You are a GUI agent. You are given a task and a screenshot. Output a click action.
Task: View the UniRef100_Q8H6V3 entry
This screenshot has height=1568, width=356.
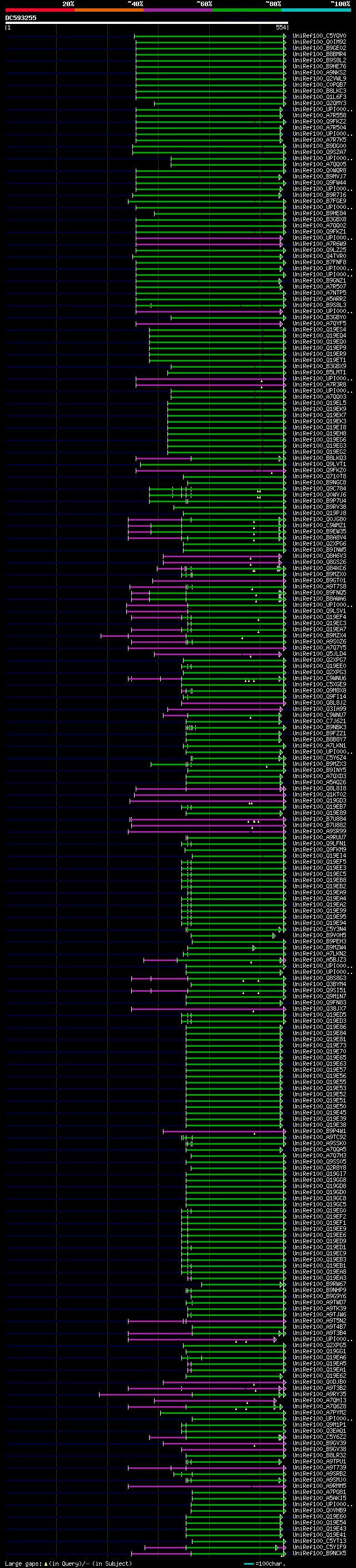[x=319, y=556]
